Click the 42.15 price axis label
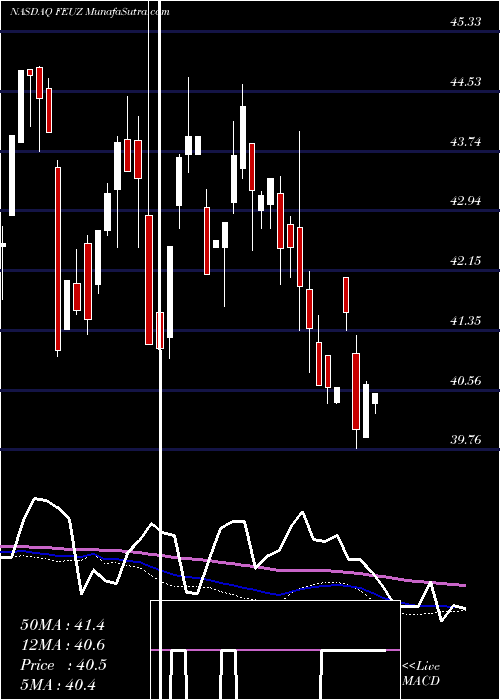 click(466, 261)
